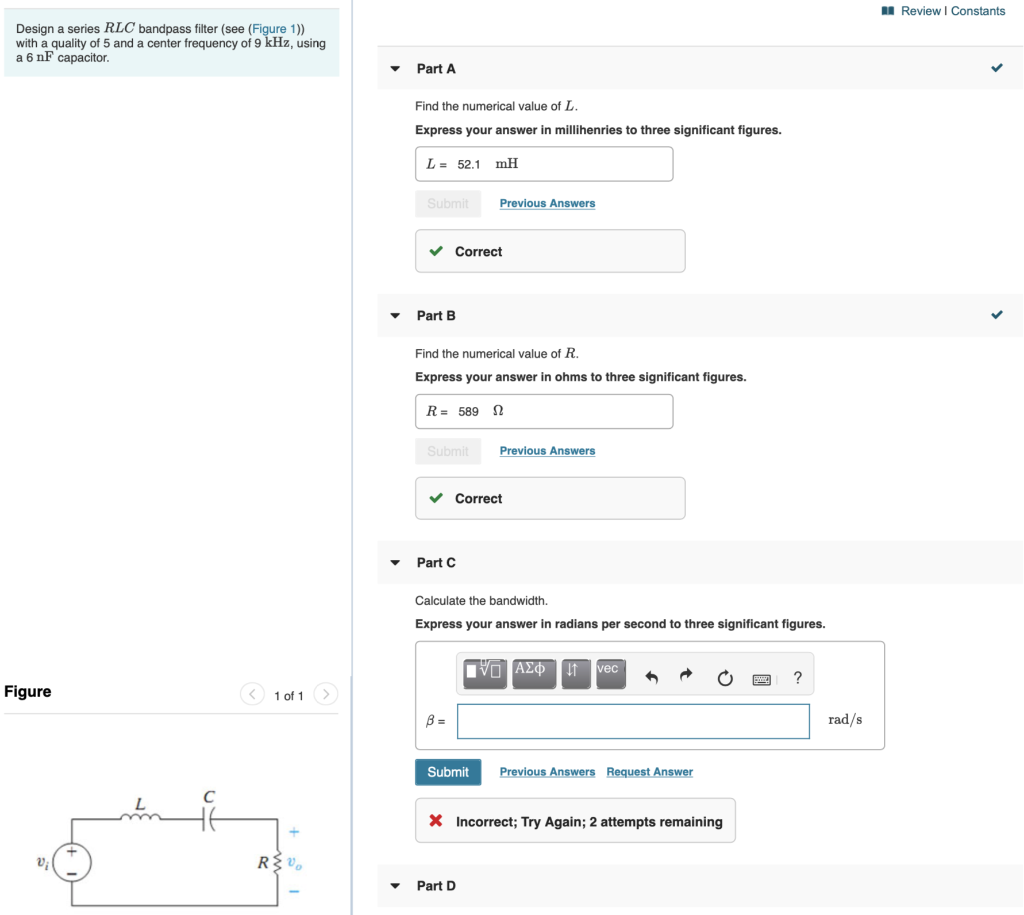This screenshot has width=1024, height=915.
Task: Open Previous Answers for Part B
Action: [x=547, y=451]
